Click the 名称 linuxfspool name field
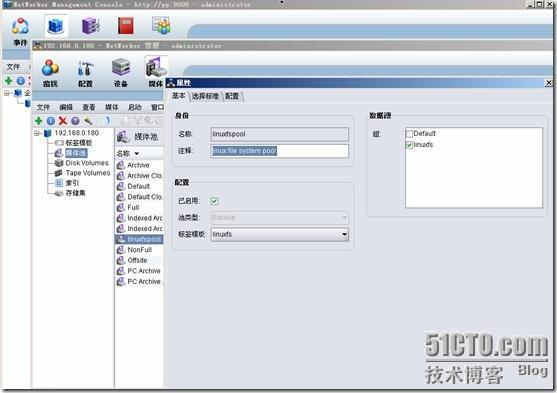Viewport: 557px width, 393px height. click(280, 134)
